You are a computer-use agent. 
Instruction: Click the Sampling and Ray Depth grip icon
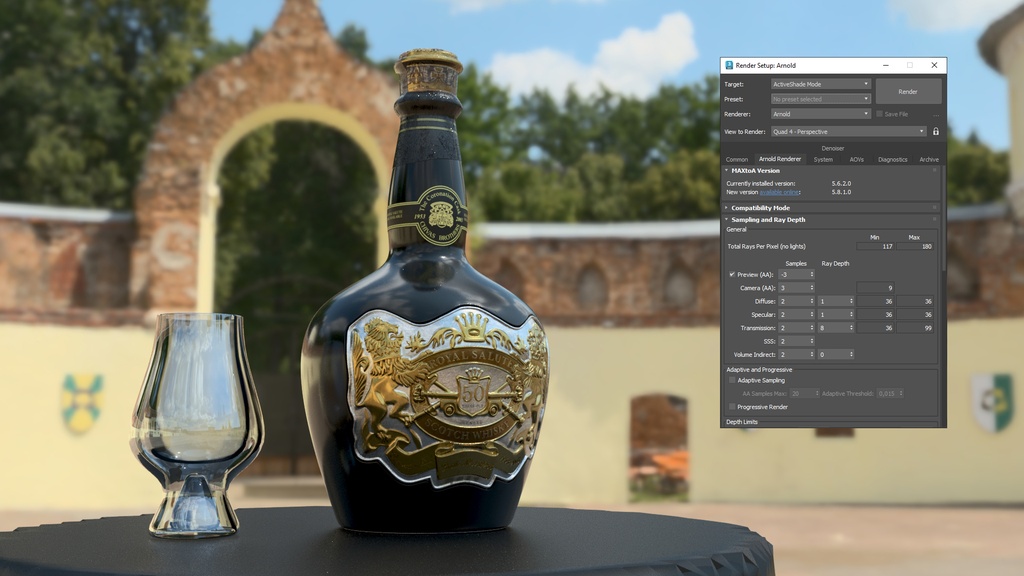tap(934, 220)
